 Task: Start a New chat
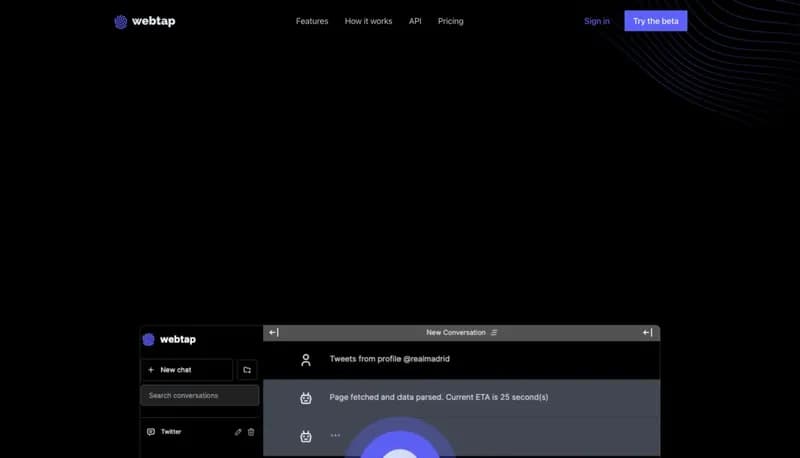click(x=187, y=370)
